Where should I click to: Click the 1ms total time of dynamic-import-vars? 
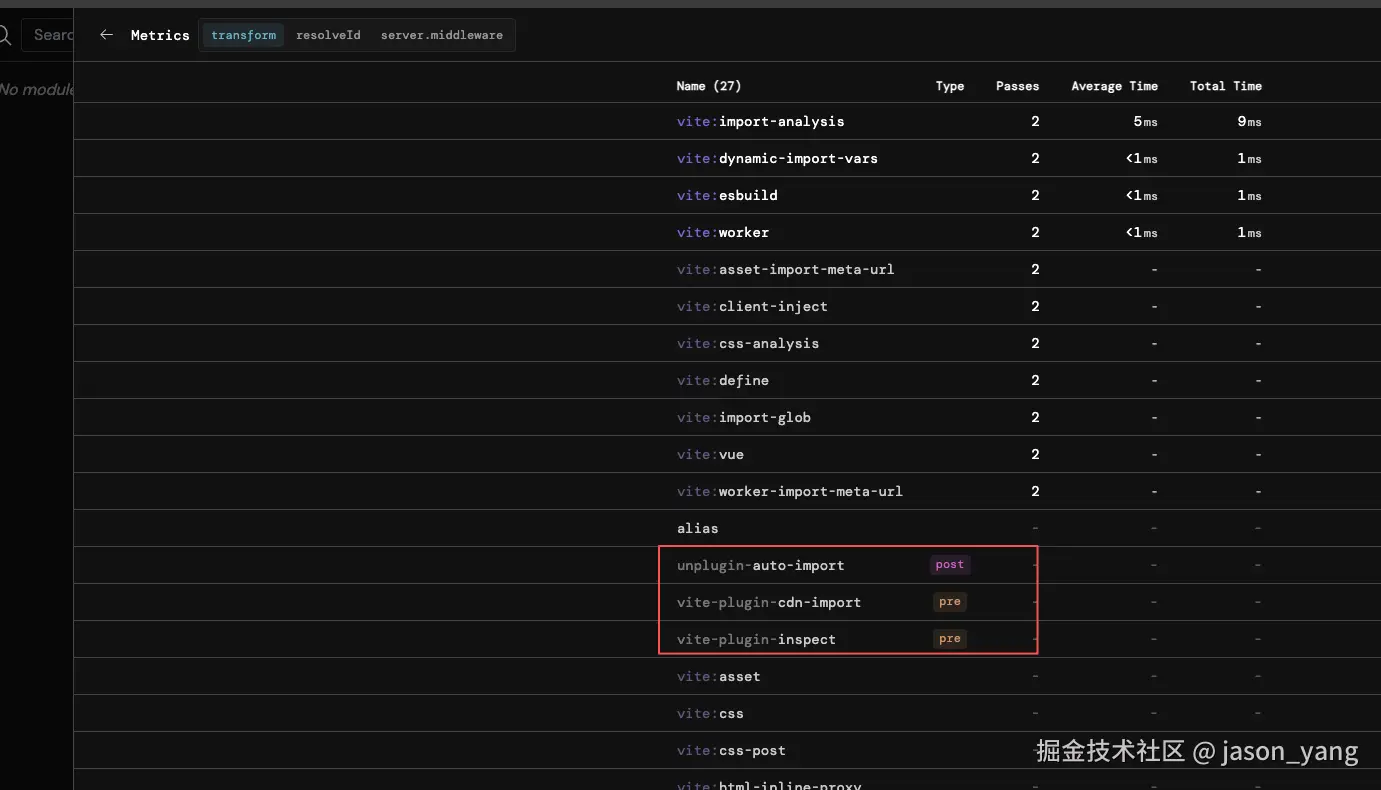click(x=1249, y=158)
